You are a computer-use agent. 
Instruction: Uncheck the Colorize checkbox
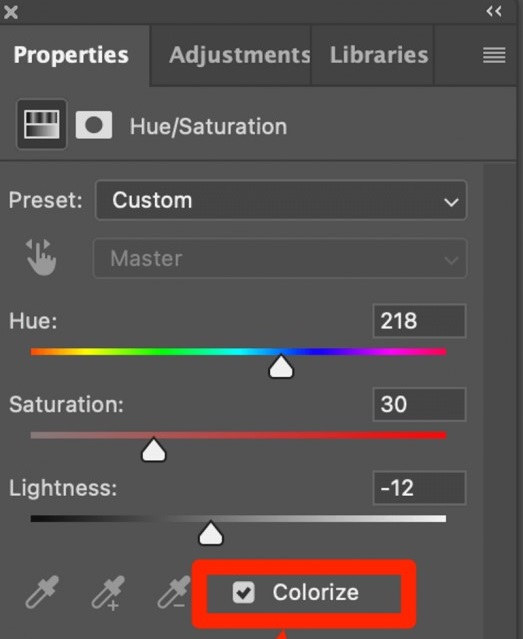pos(244,592)
